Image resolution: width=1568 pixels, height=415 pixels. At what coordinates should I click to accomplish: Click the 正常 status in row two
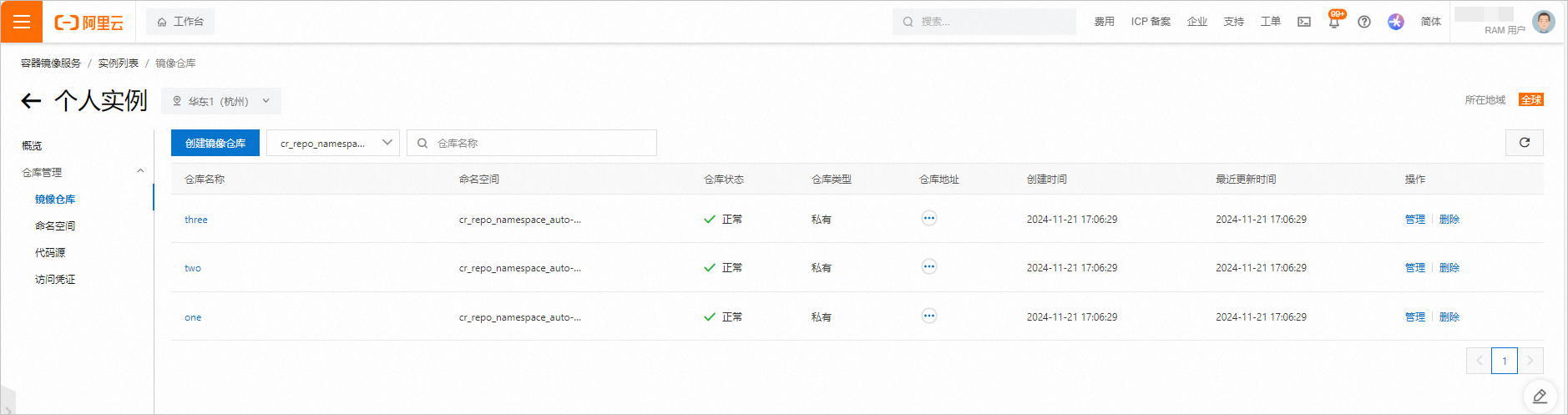pos(723,267)
